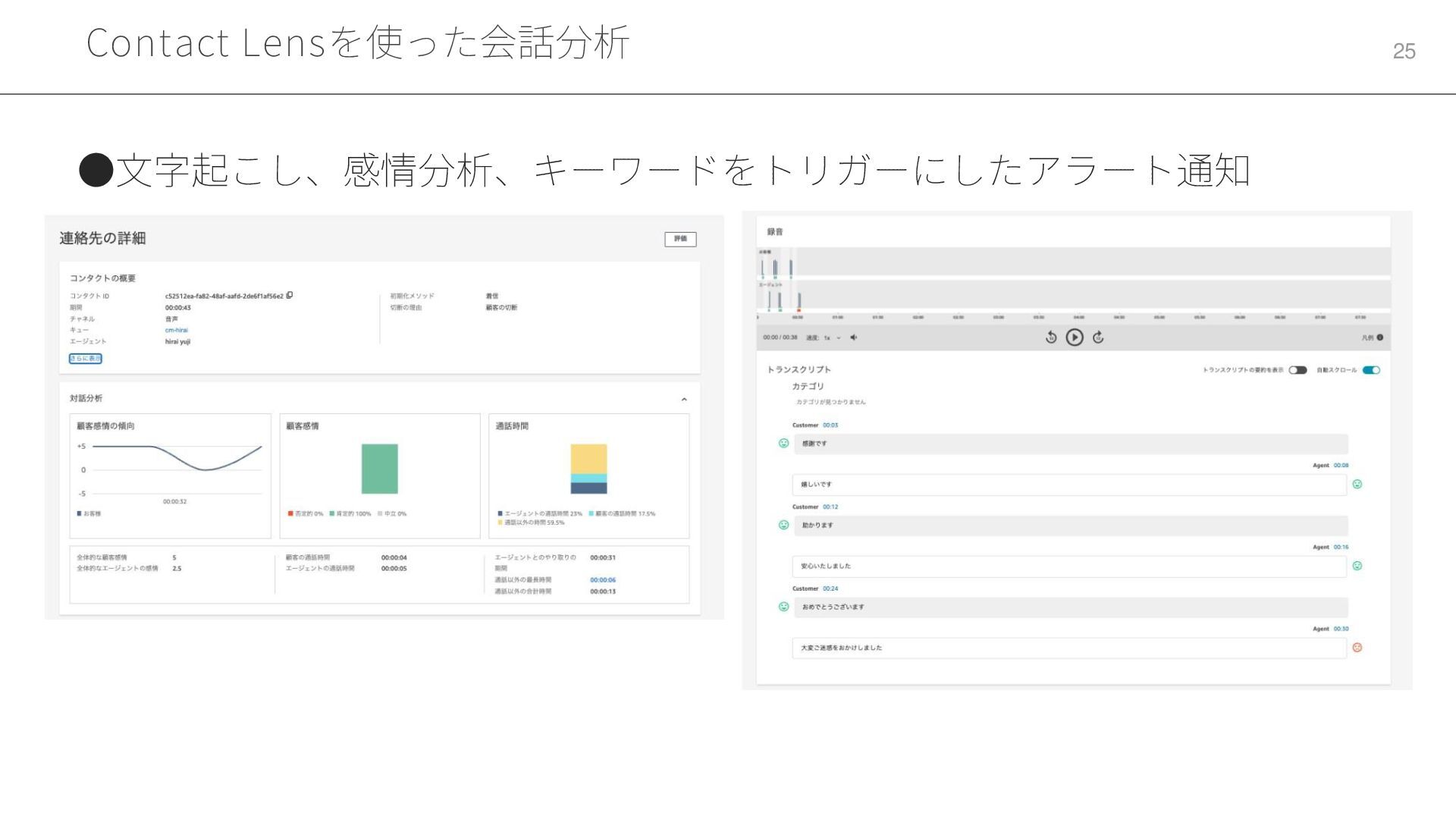Viewport: 1456px width, 819px height.
Task: Disable the 自動スクロール toggle
Action: [x=1371, y=370]
